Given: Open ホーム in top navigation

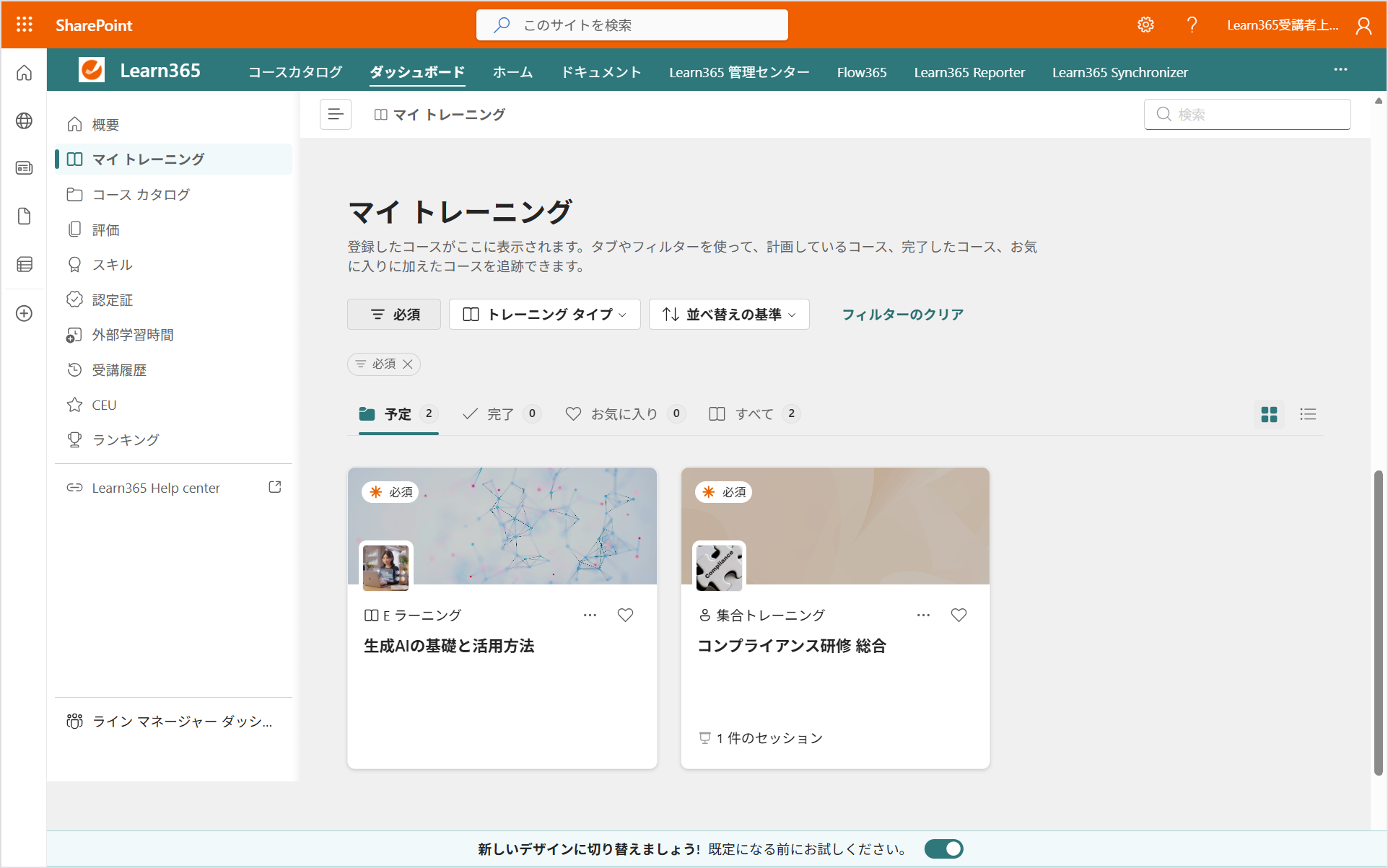Looking at the screenshot, I should coord(513,72).
